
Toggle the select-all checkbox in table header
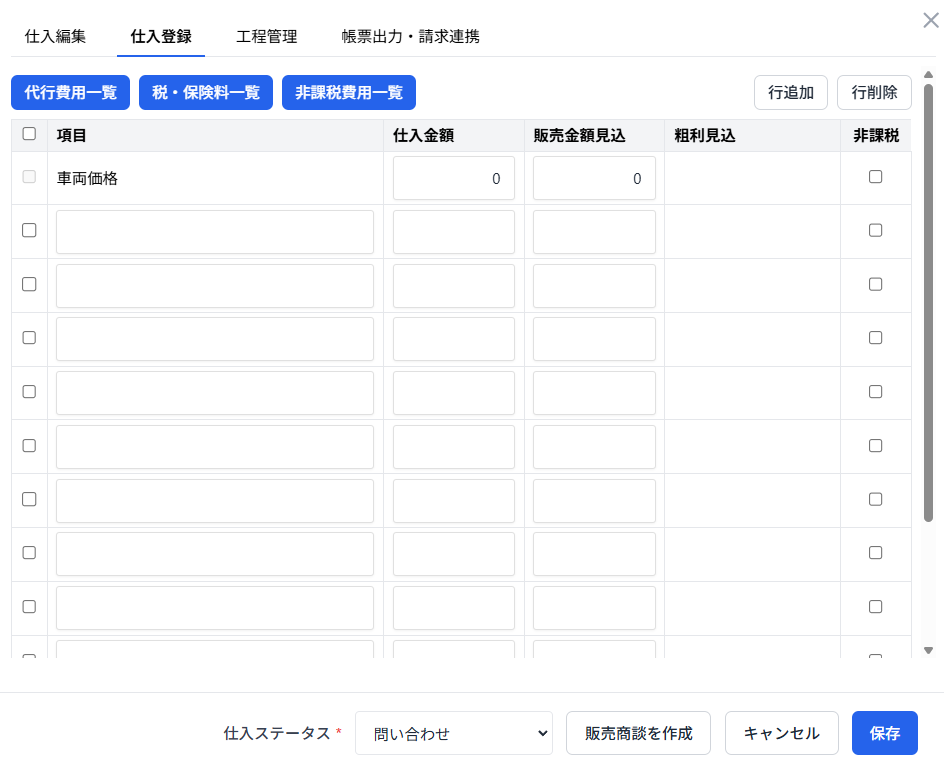coord(29,134)
